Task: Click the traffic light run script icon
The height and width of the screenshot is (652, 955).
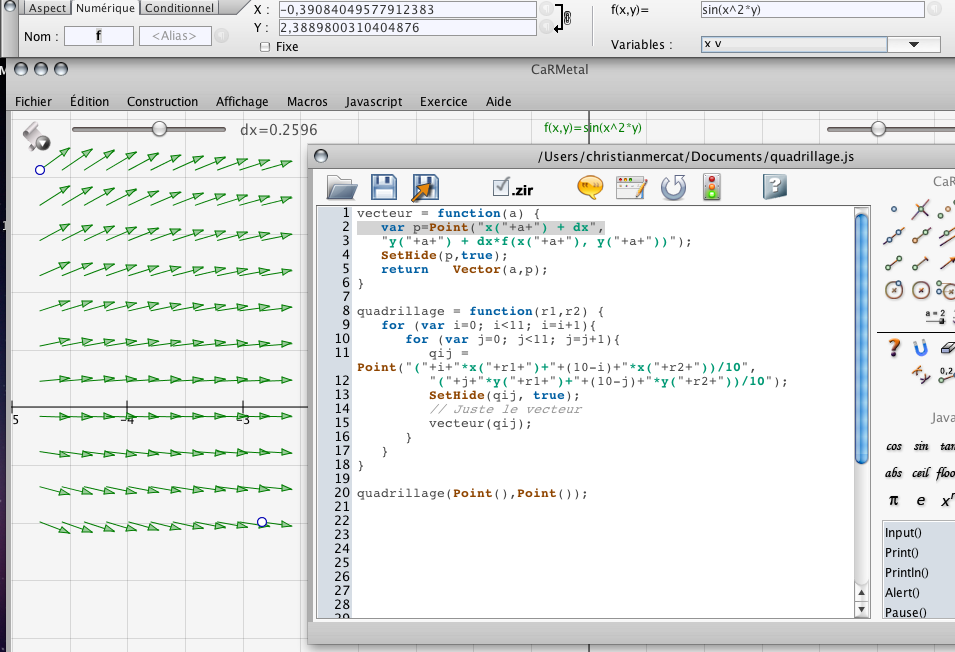Action: pos(713,187)
